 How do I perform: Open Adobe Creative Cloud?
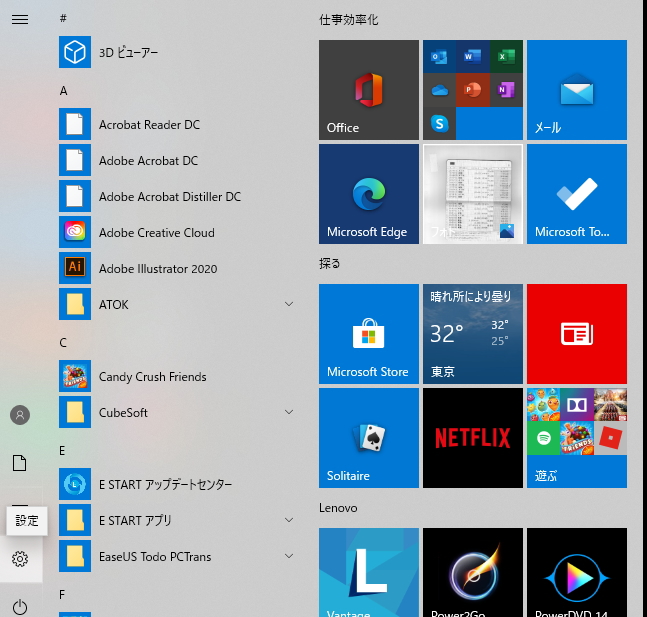click(177, 232)
